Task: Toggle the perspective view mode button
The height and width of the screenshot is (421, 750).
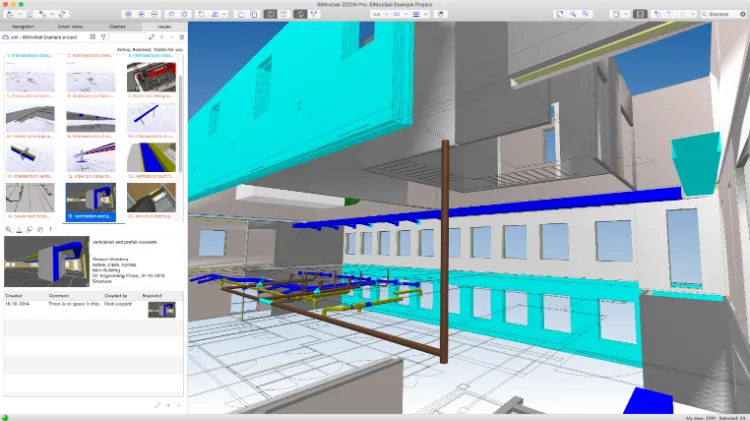Action: pos(271,15)
